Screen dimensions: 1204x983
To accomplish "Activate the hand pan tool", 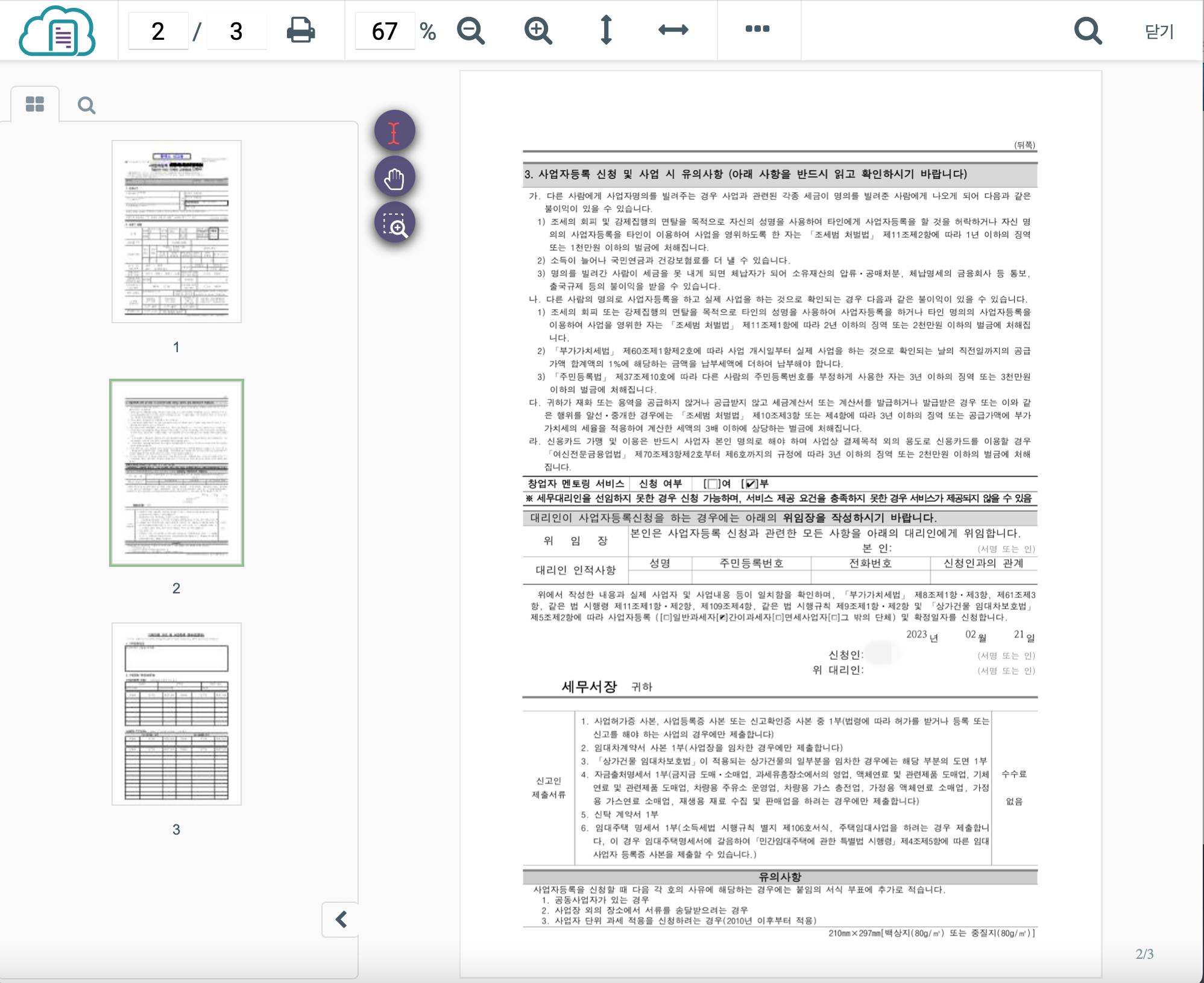I will click(x=394, y=178).
